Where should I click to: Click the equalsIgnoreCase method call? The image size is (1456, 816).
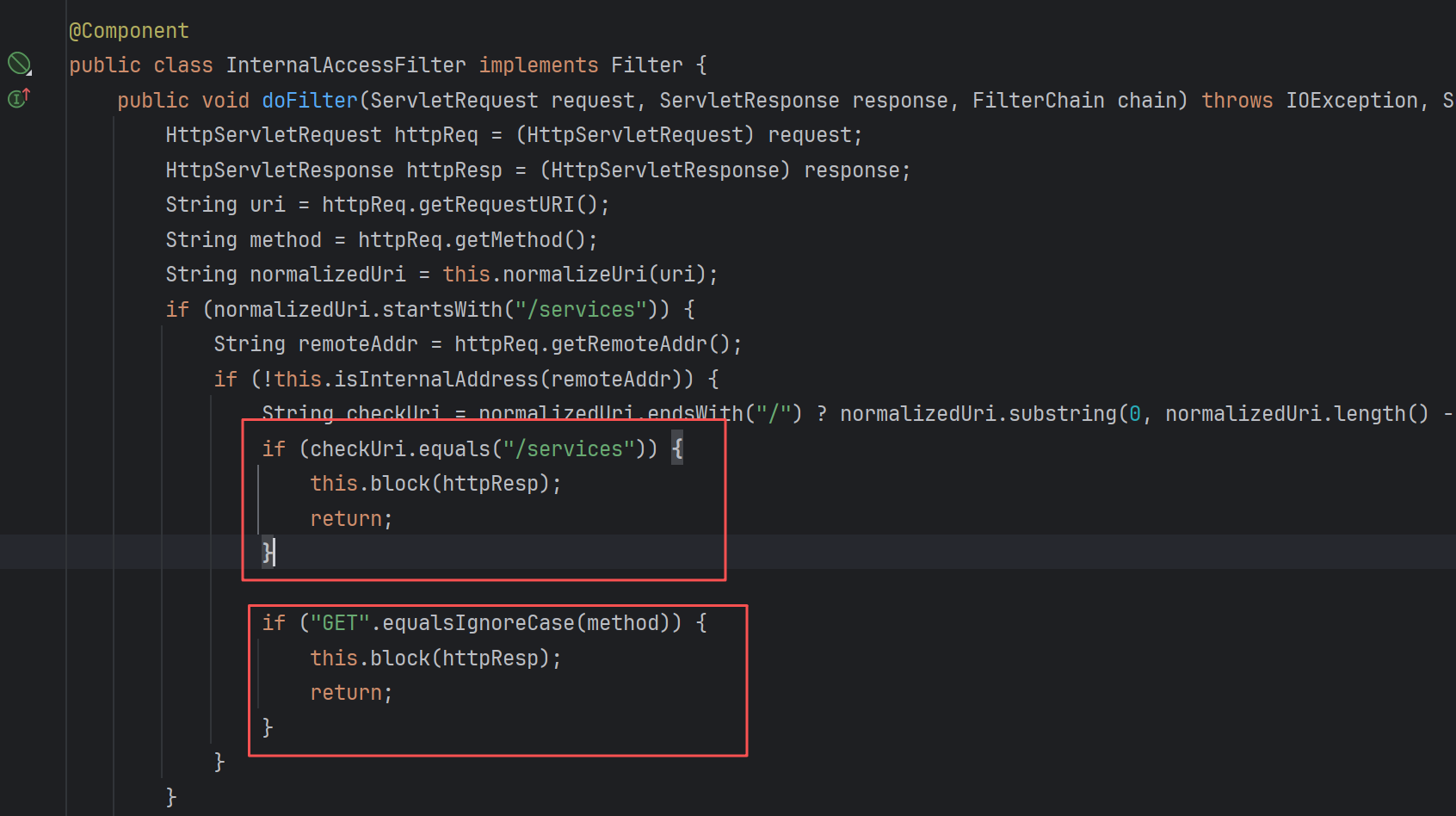click(x=478, y=623)
